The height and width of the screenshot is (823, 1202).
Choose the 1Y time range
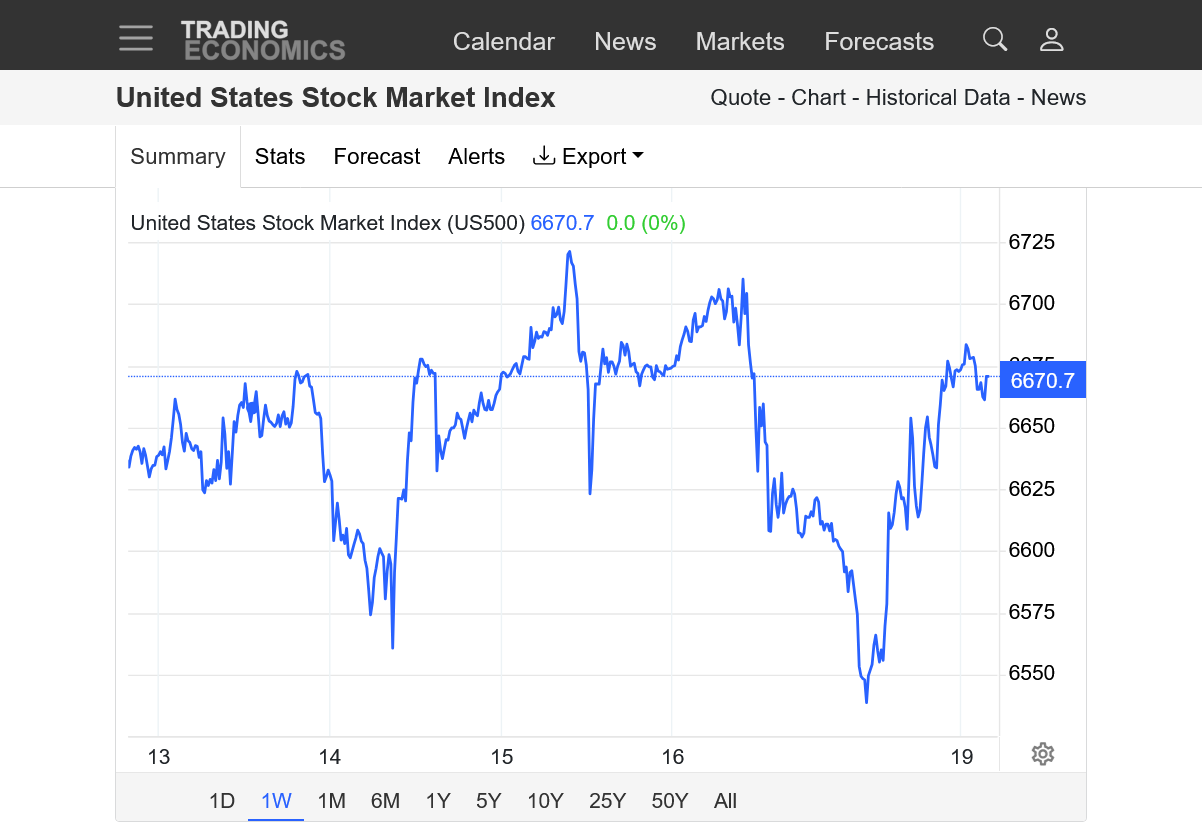point(438,801)
